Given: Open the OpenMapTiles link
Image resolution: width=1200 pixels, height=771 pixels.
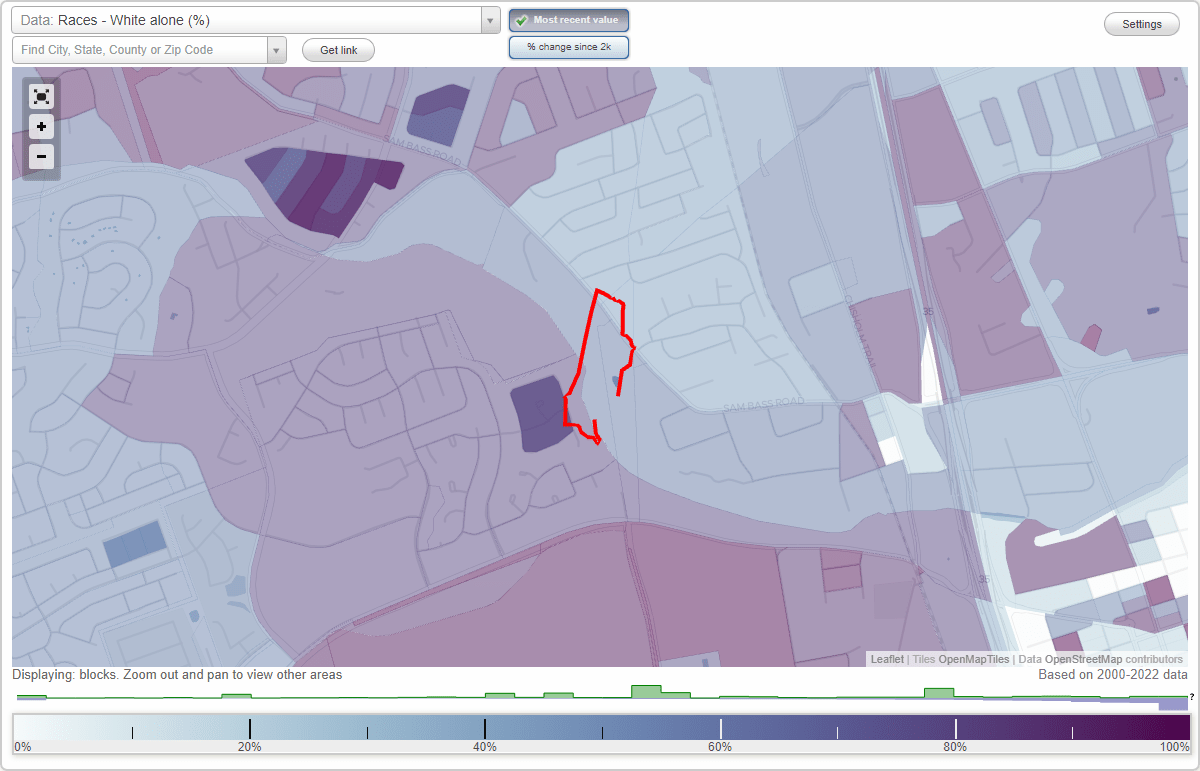Looking at the screenshot, I should point(974,659).
